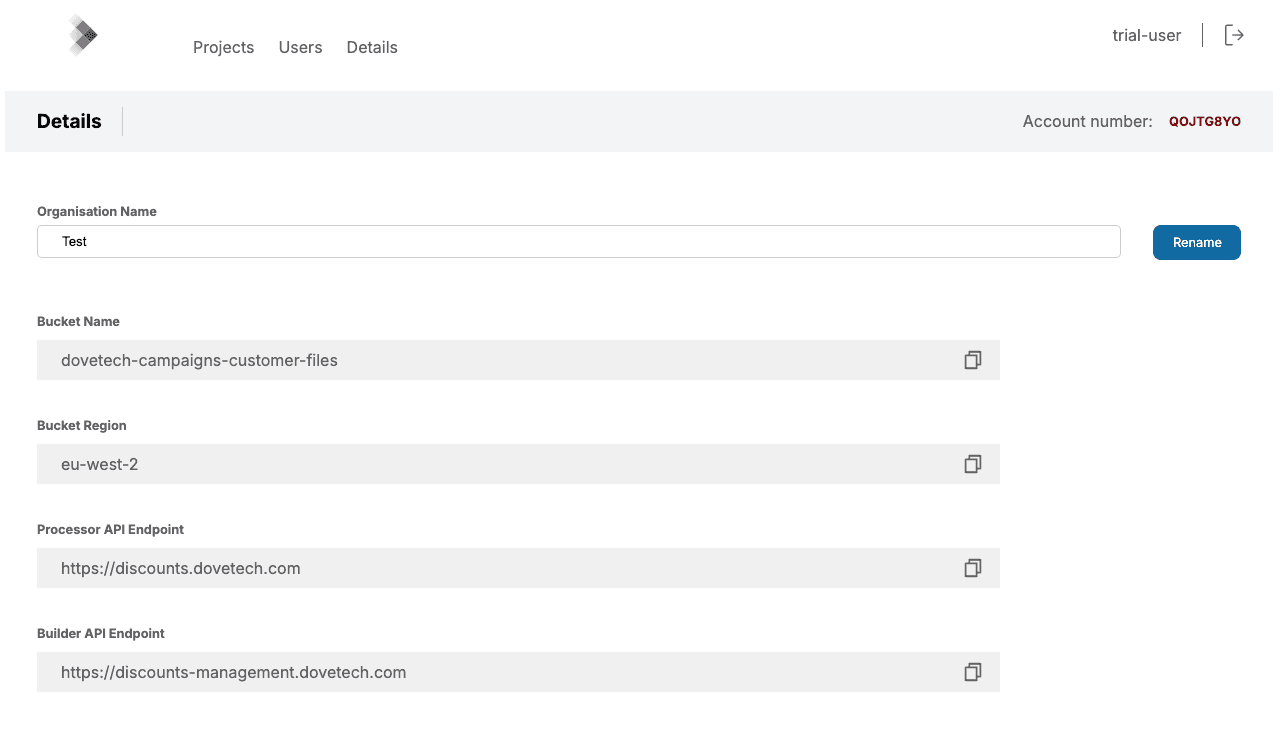Click the dovetech-campaigns-customer-files bucket name text

click(x=199, y=360)
